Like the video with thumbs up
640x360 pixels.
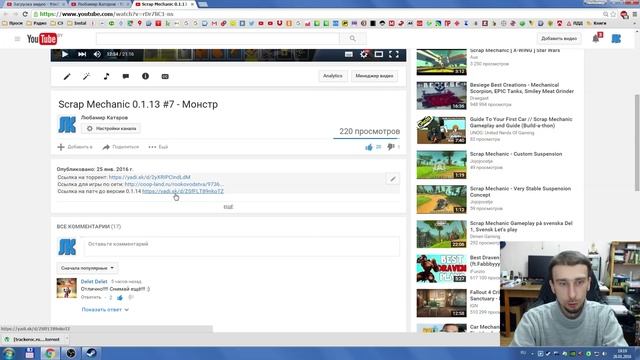click(369, 147)
